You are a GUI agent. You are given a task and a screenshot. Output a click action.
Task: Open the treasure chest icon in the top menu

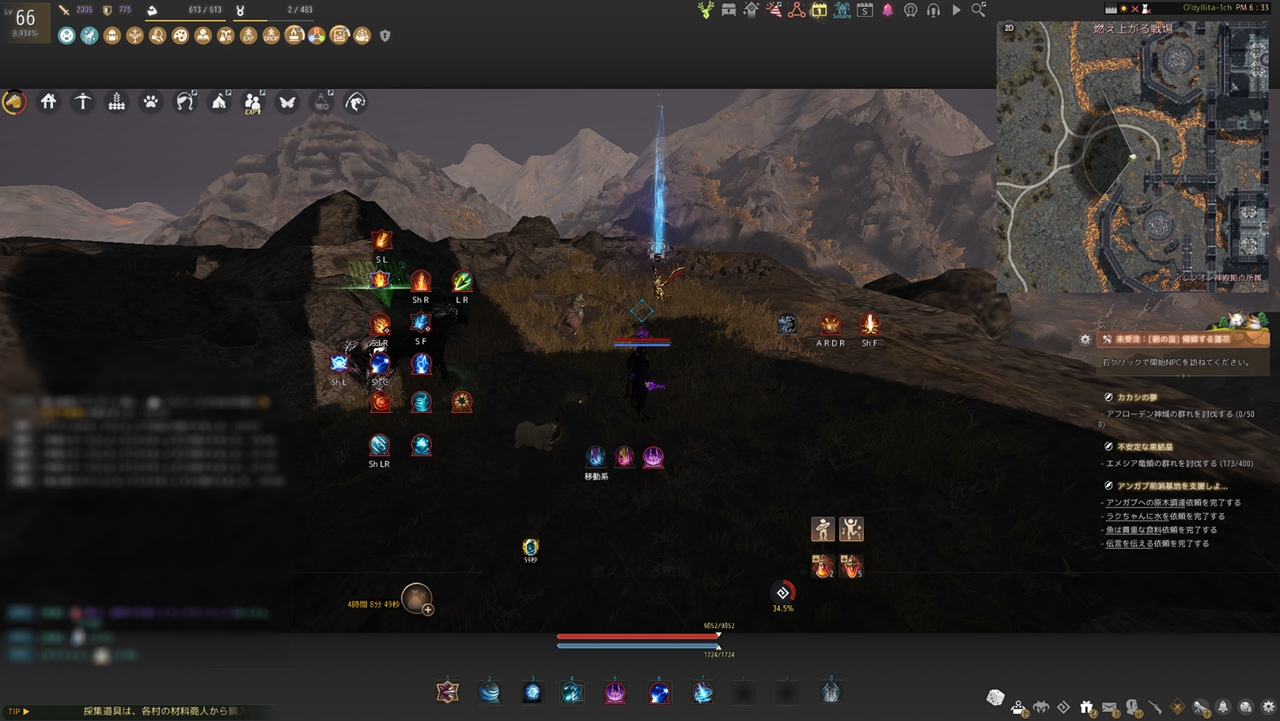(729, 10)
